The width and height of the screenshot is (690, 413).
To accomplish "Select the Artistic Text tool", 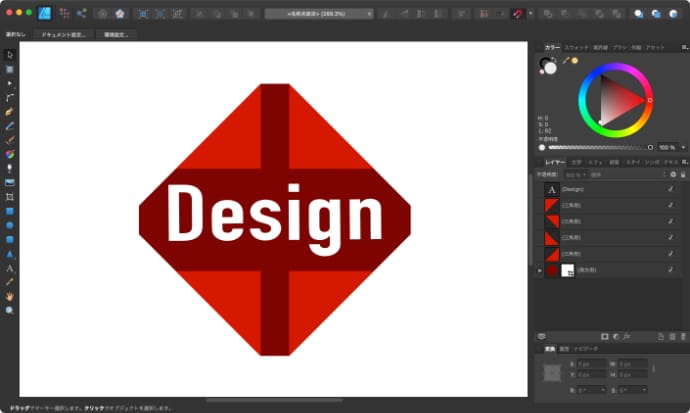I will click(10, 269).
